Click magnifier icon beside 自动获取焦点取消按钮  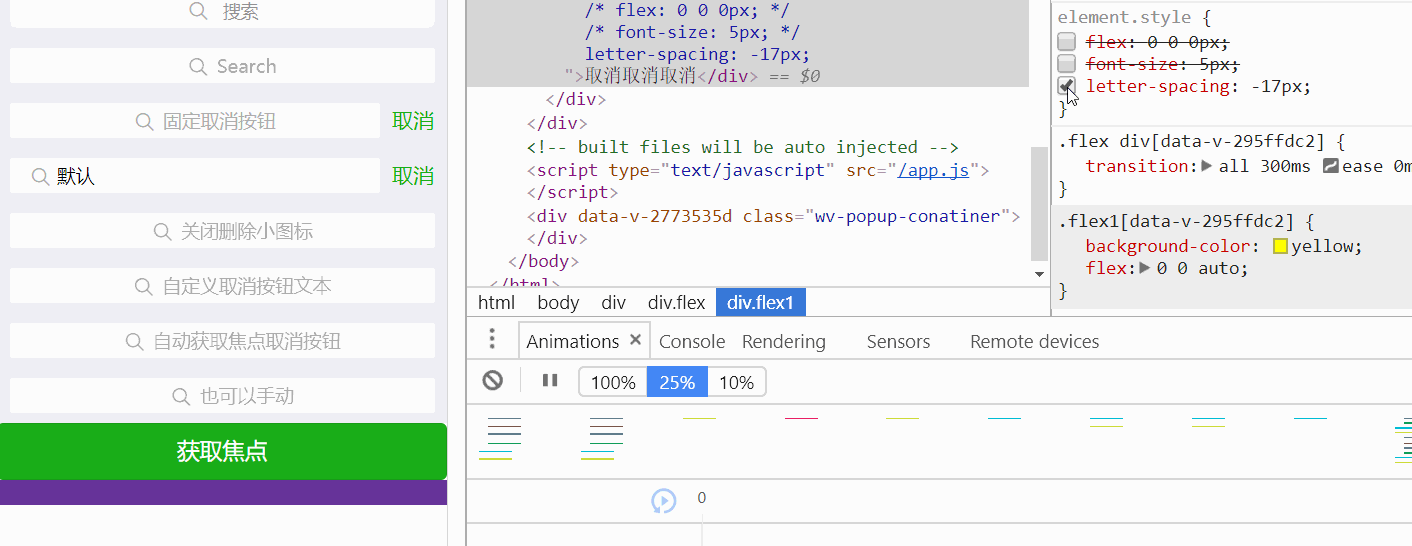pos(134,341)
